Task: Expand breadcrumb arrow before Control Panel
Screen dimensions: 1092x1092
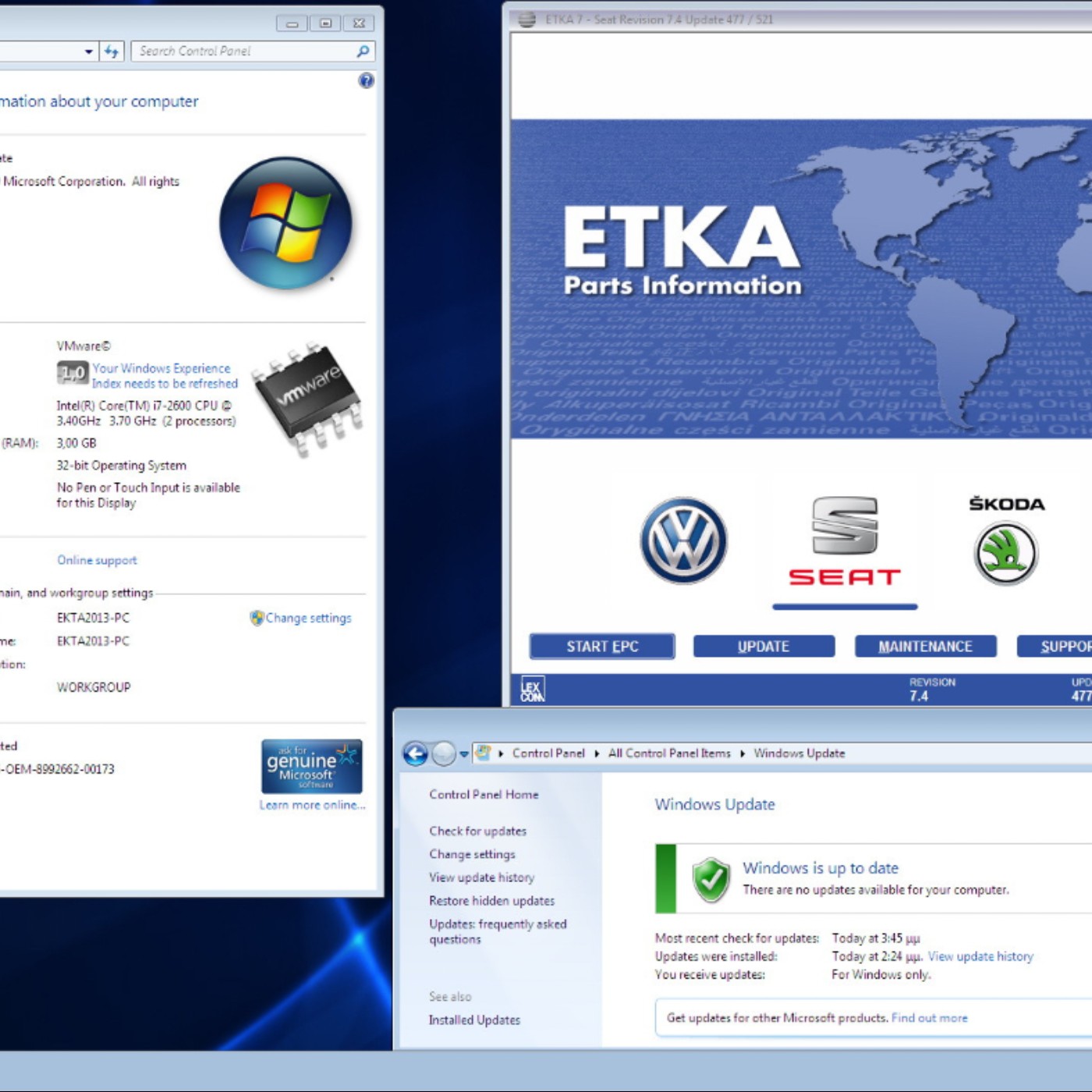Action: tap(501, 753)
